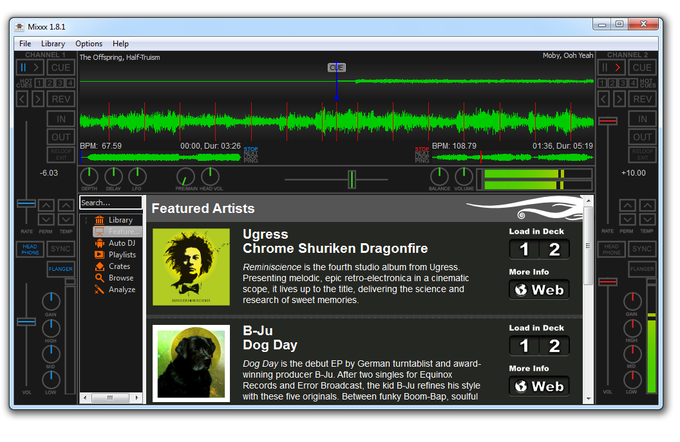Screen dimensions: 680x442
Task: Open Web info for B-Ju
Action: 539,386
